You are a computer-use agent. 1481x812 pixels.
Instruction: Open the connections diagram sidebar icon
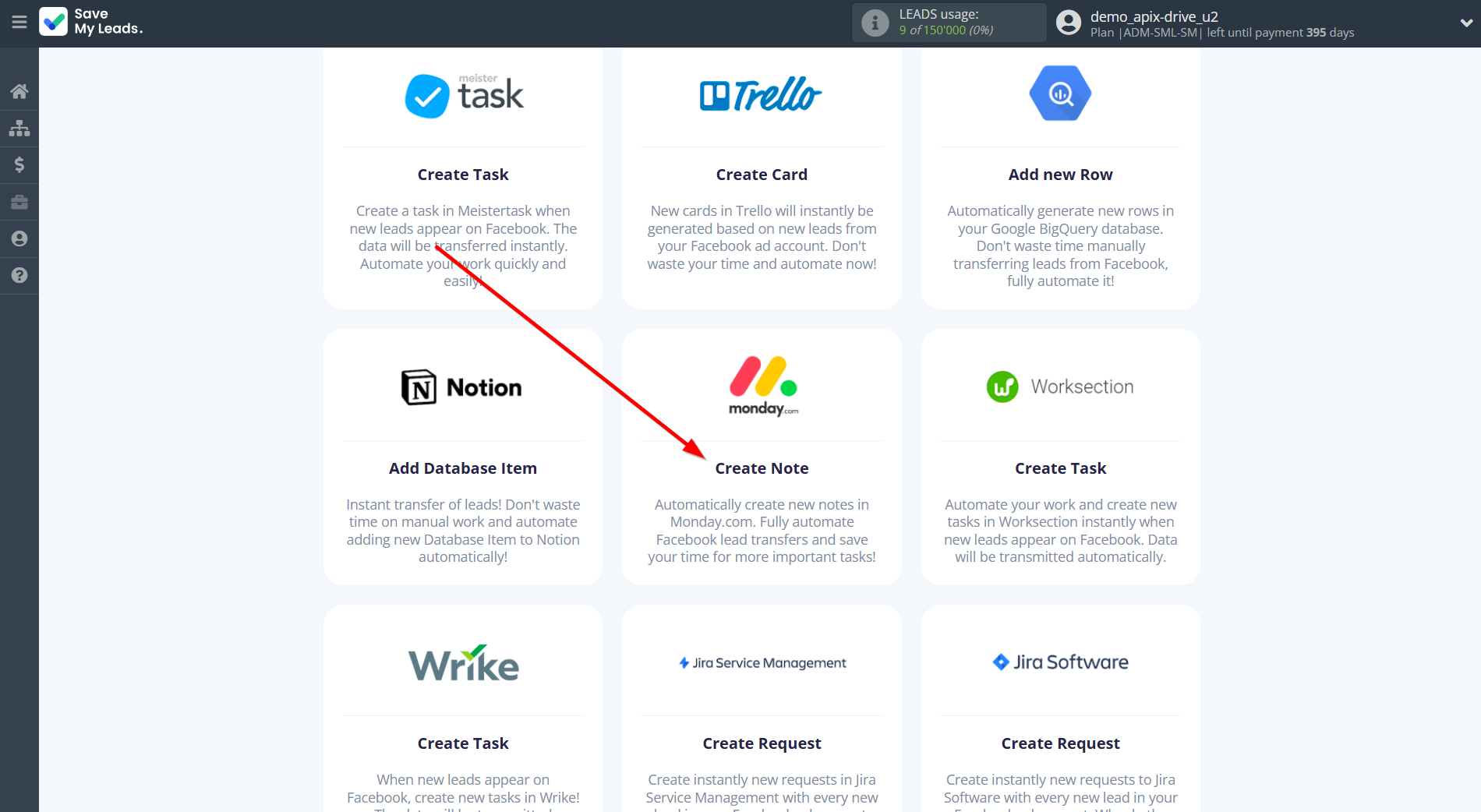(19, 128)
